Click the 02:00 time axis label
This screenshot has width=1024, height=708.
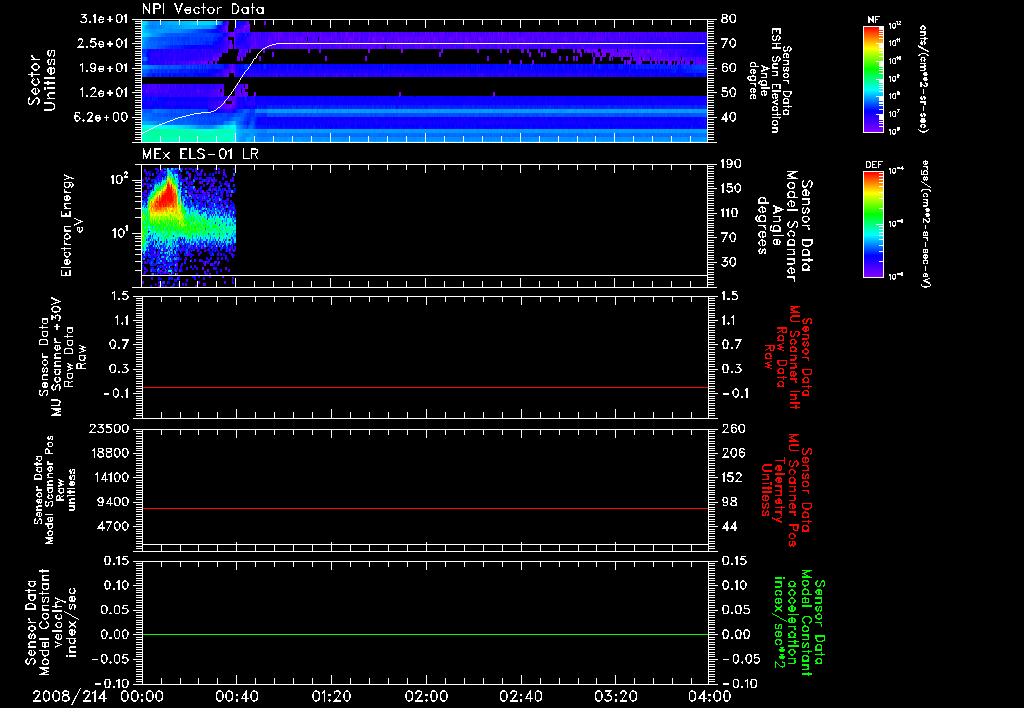coord(426,696)
